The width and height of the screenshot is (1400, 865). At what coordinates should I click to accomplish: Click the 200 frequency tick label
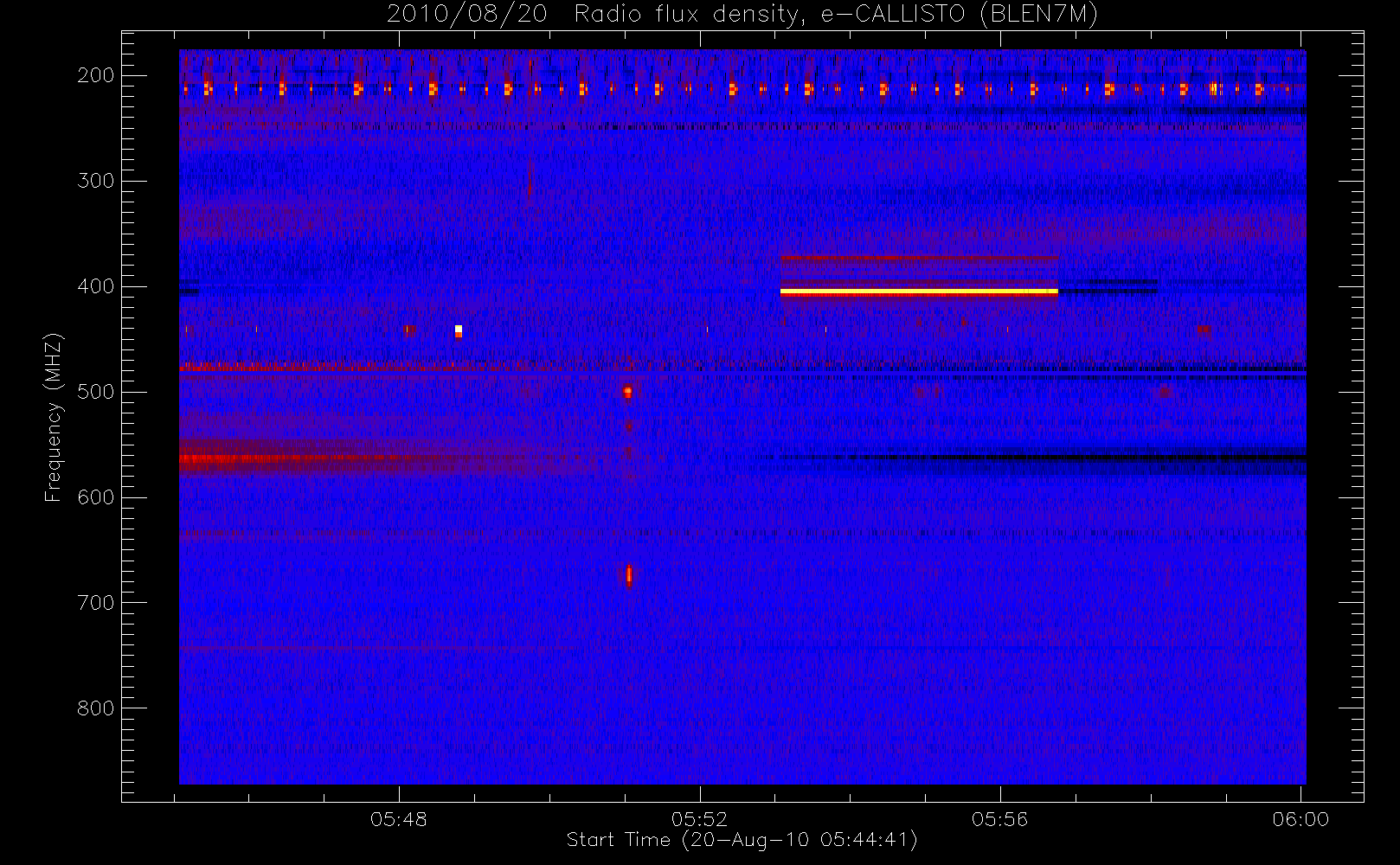[96, 75]
